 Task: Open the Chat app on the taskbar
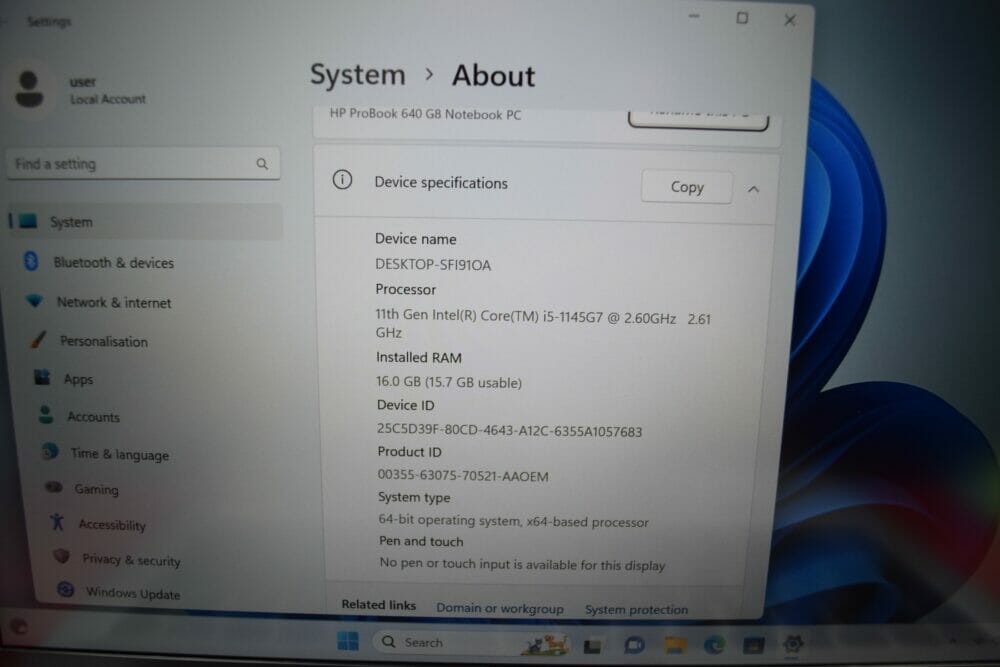point(634,645)
